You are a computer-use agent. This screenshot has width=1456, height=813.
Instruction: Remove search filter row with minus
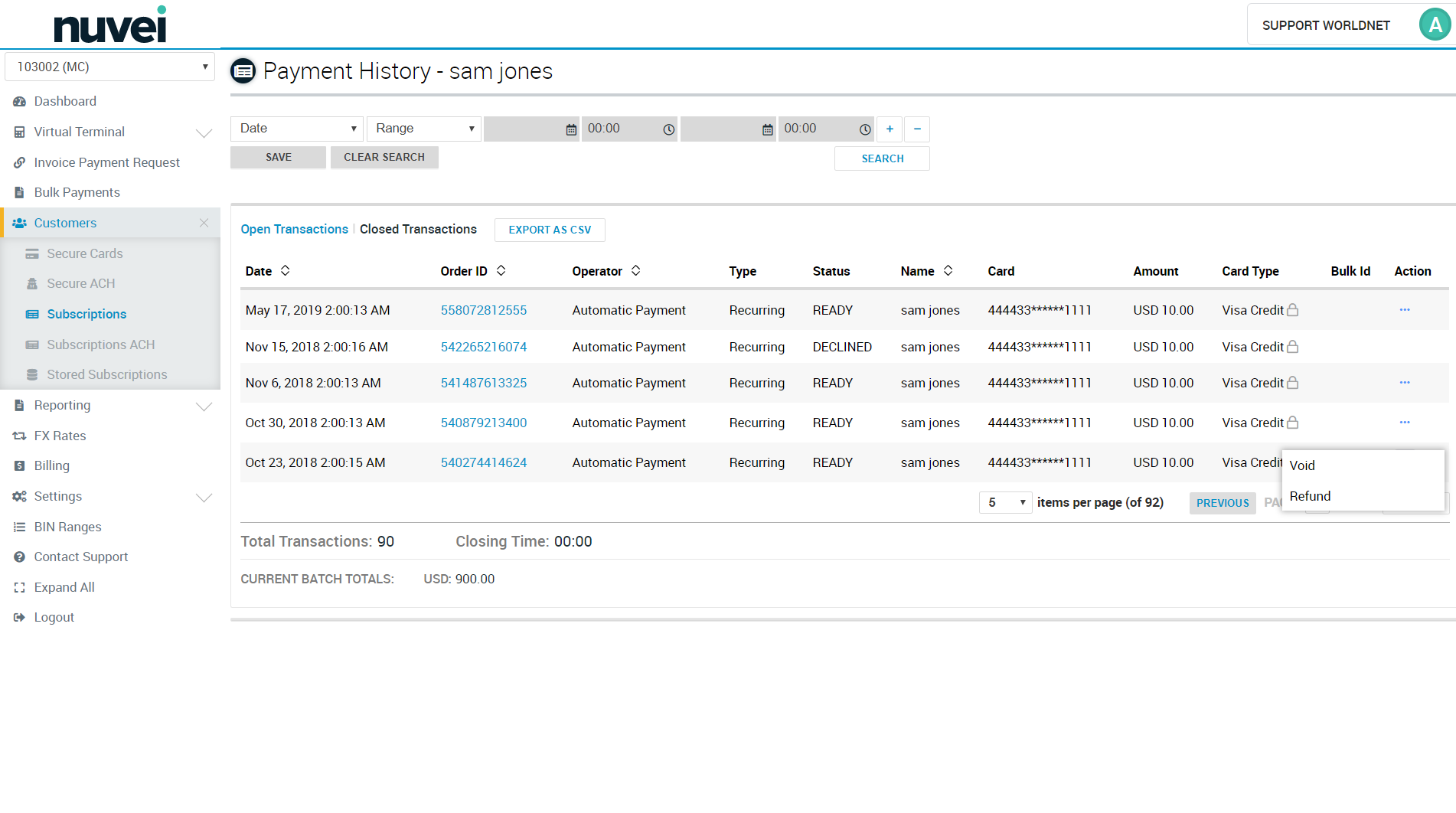(x=917, y=129)
